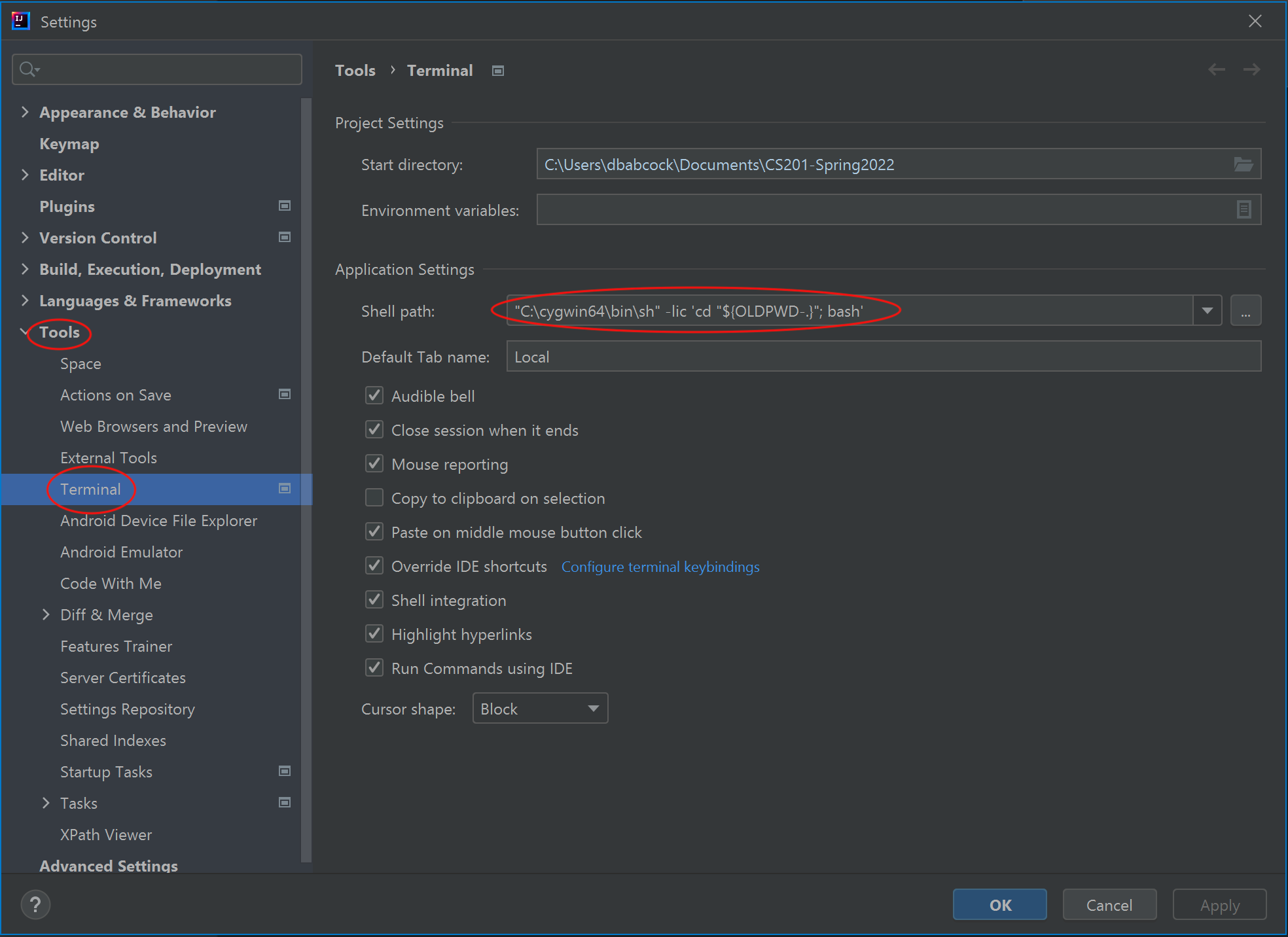The width and height of the screenshot is (1288, 937).
Task: Navigate forward using the right arrow
Action: pos(1251,69)
